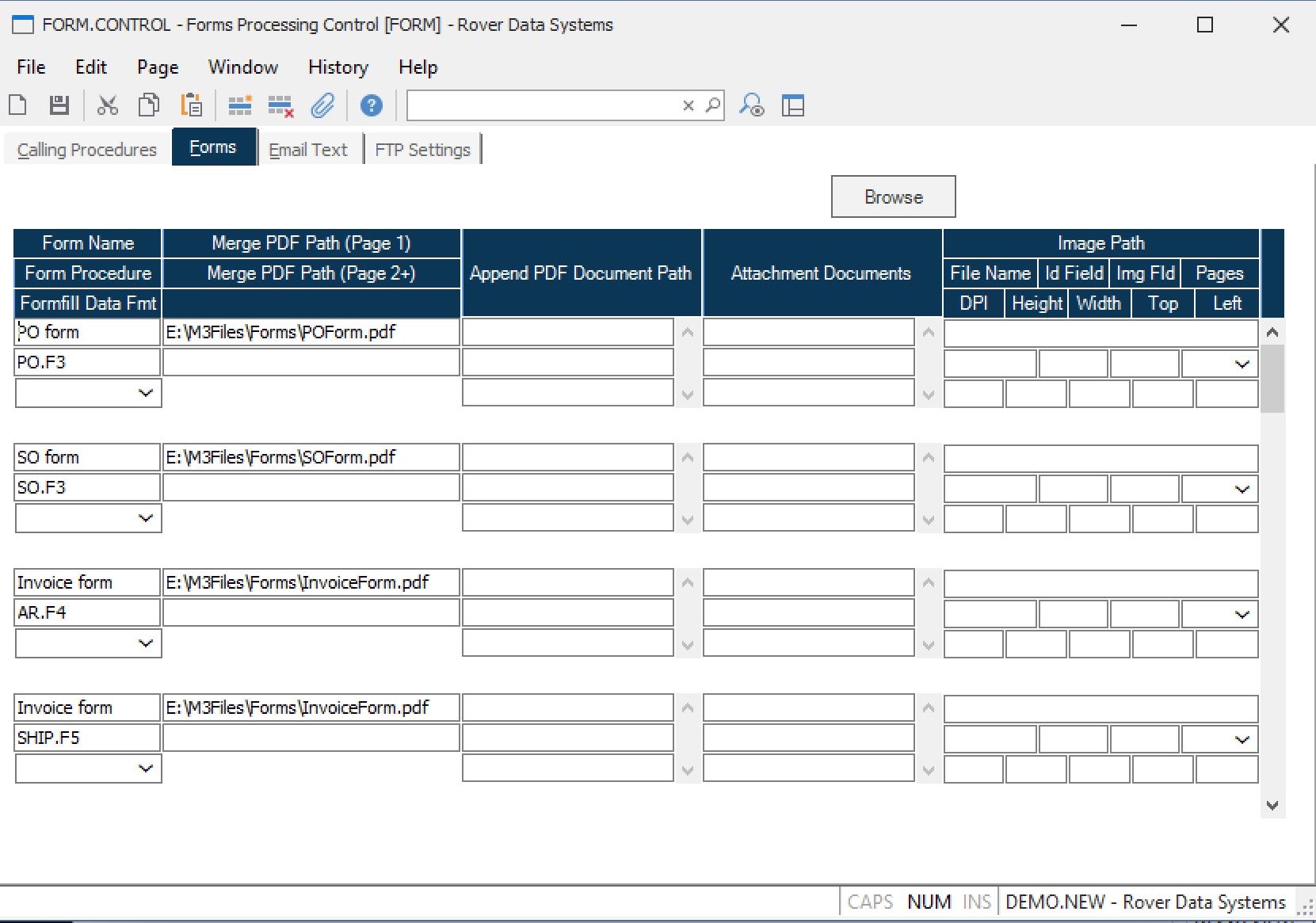
Task: Switch to the Calling Procedures tab
Action: point(87,150)
